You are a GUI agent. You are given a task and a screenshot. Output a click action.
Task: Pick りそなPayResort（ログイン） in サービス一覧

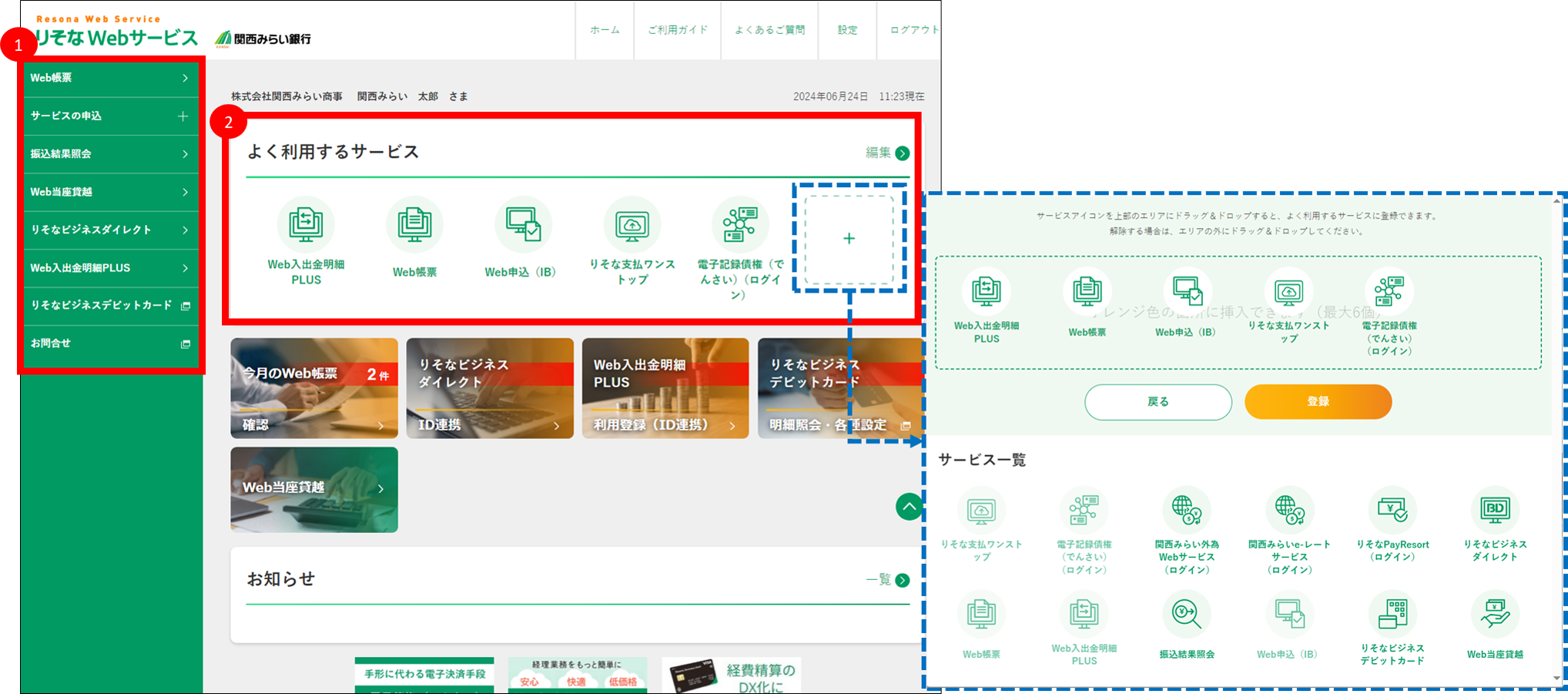tap(1392, 511)
